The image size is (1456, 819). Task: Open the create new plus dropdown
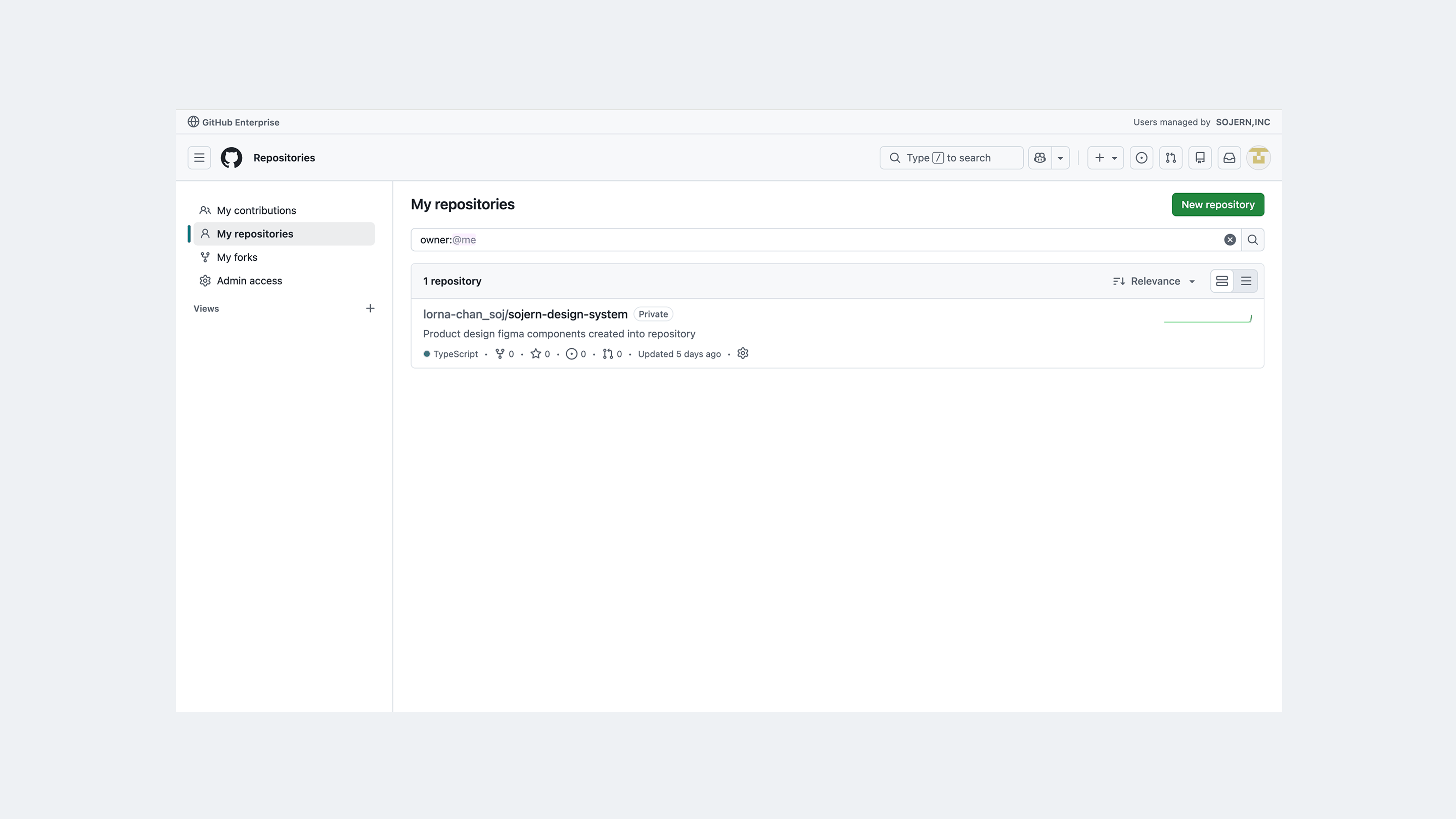point(1106,158)
